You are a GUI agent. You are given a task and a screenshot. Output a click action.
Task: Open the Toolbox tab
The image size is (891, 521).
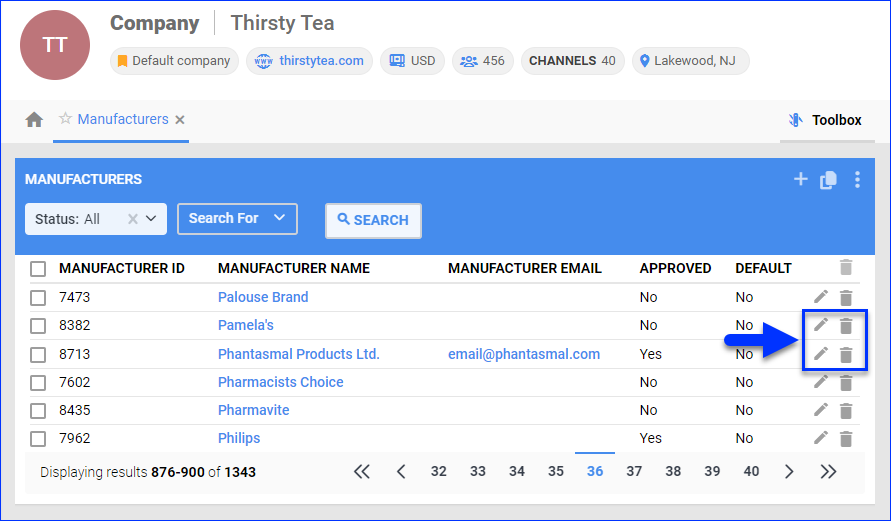coord(825,120)
